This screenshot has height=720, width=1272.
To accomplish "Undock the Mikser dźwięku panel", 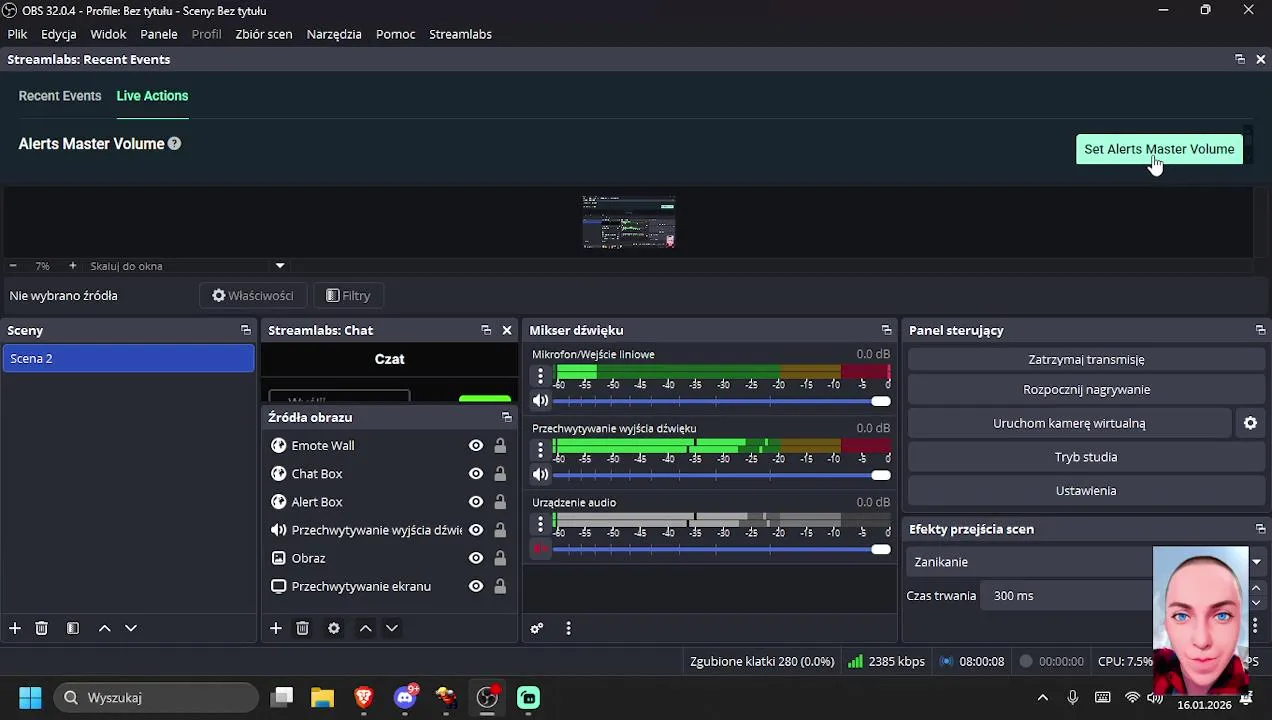I will [886, 330].
